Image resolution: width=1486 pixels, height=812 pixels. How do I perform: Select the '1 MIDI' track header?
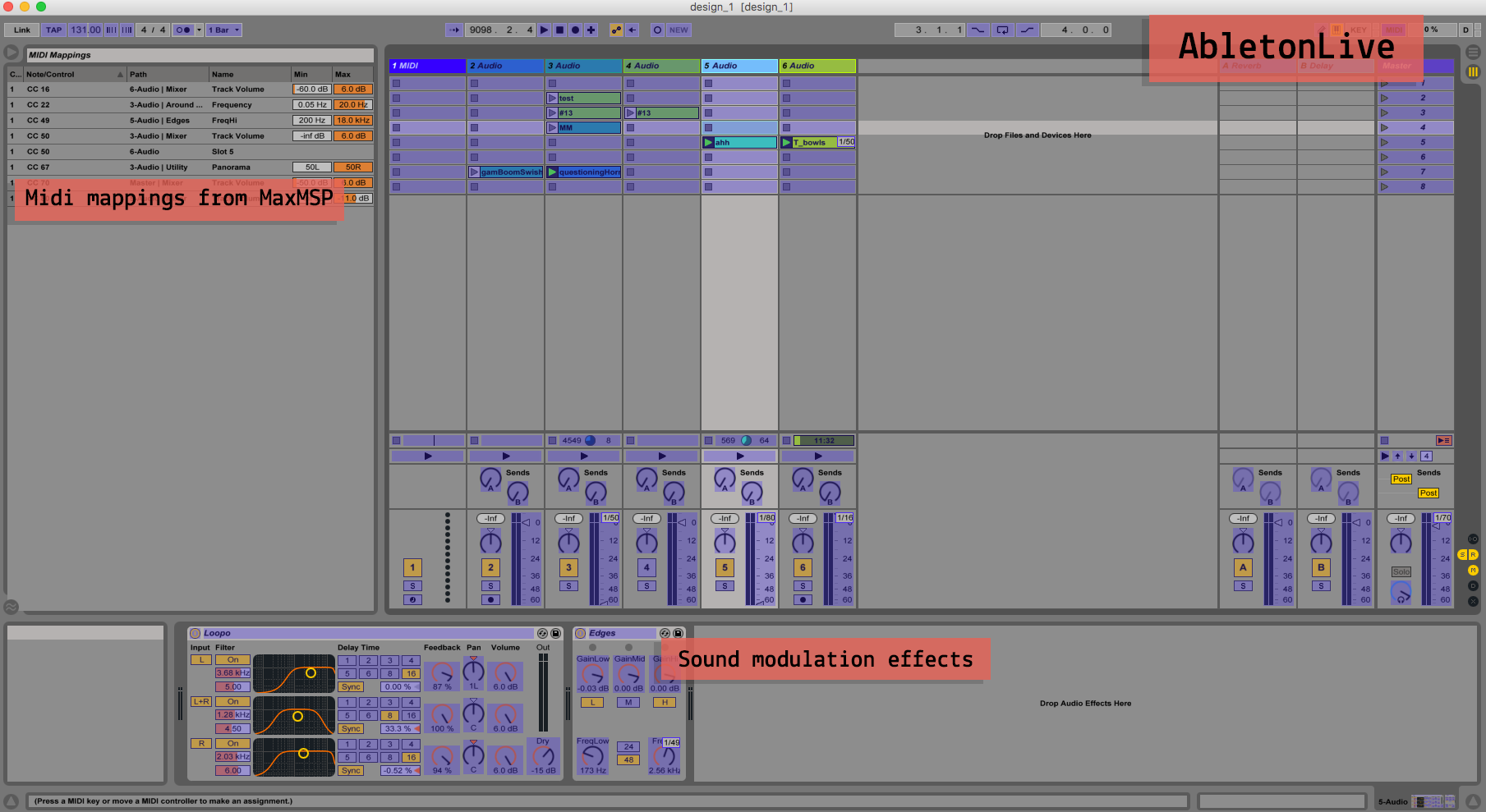point(427,66)
